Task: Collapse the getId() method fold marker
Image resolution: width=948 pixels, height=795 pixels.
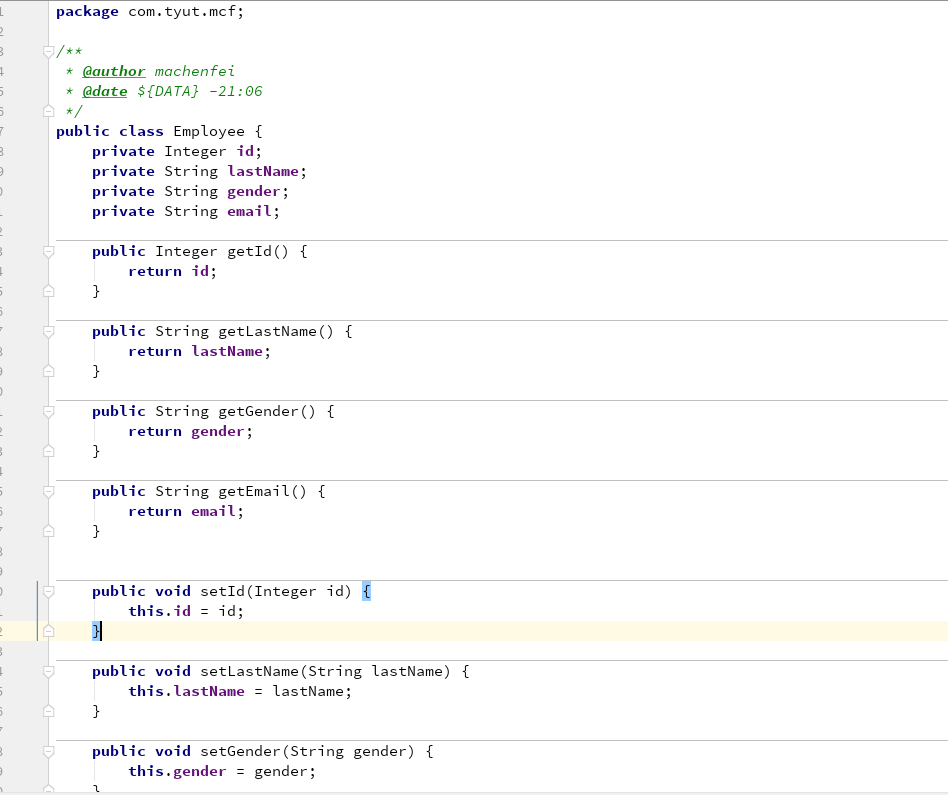Action: coord(48,251)
